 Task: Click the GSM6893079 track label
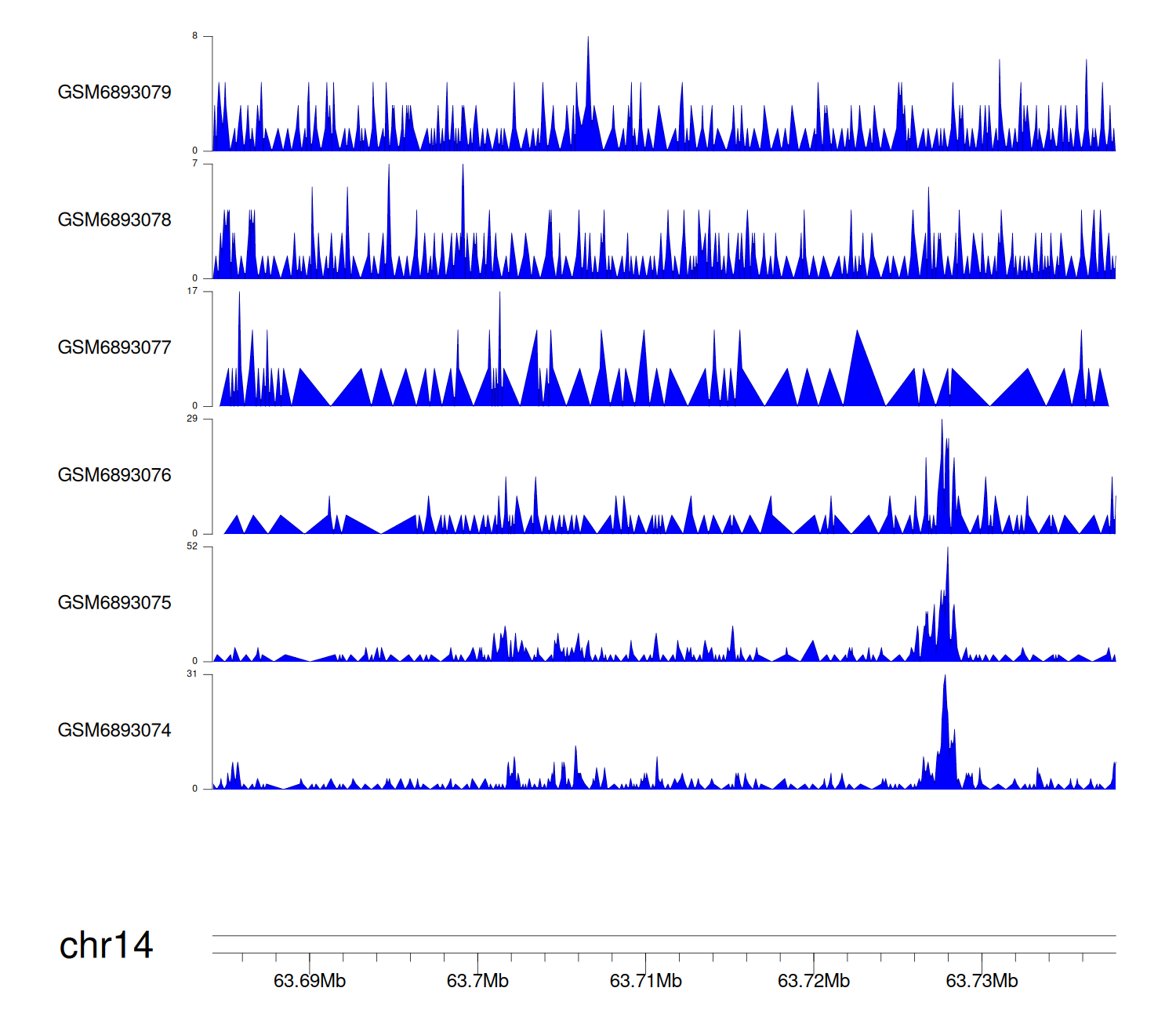tap(114, 93)
